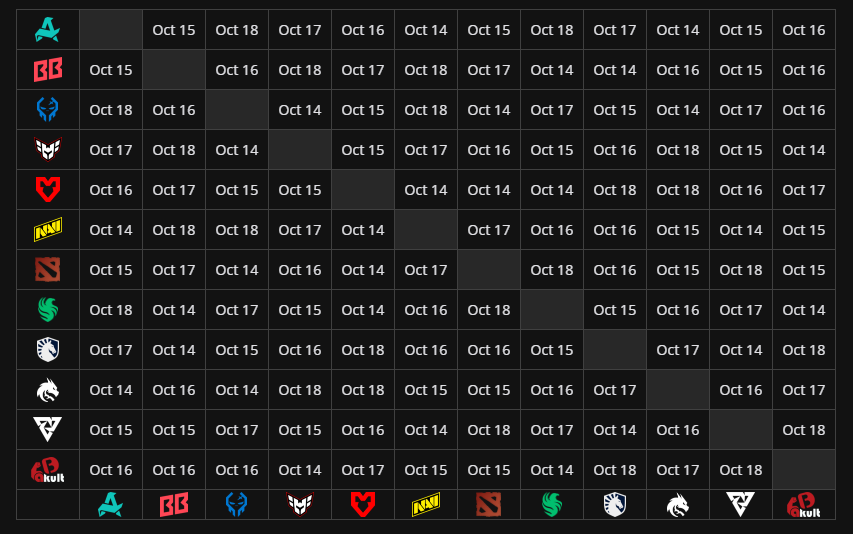Click the Team Spirit dragon logo in the left column
The height and width of the screenshot is (534, 853).
click(x=48, y=390)
